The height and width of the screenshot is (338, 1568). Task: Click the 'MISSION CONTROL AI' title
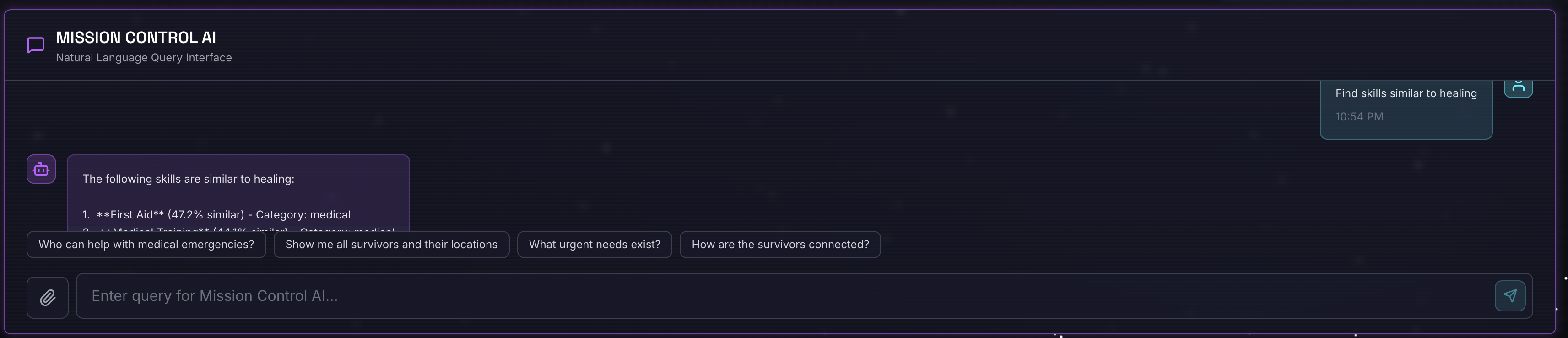(x=136, y=38)
